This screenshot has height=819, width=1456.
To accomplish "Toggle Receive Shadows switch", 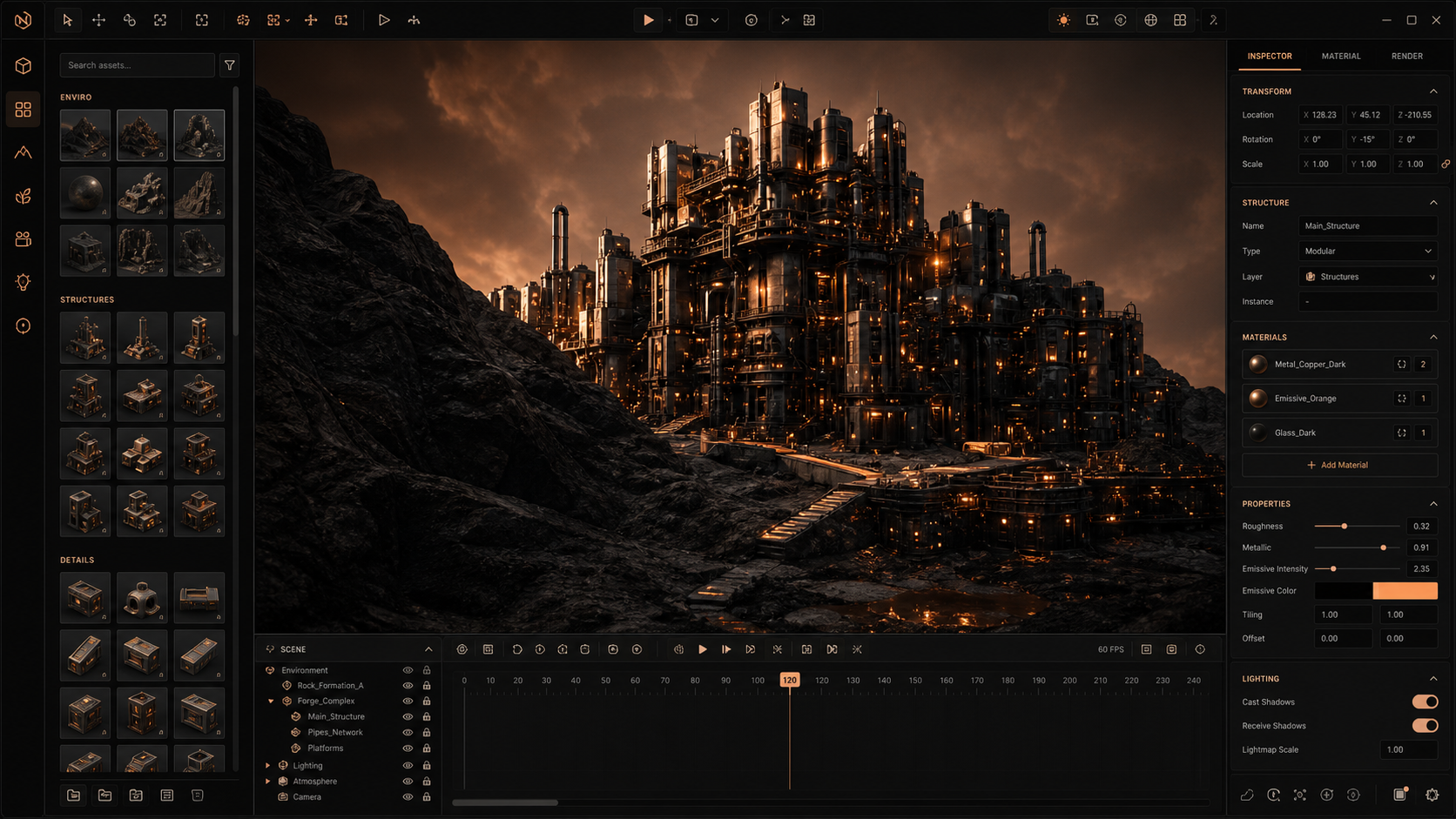I will click(x=1425, y=725).
